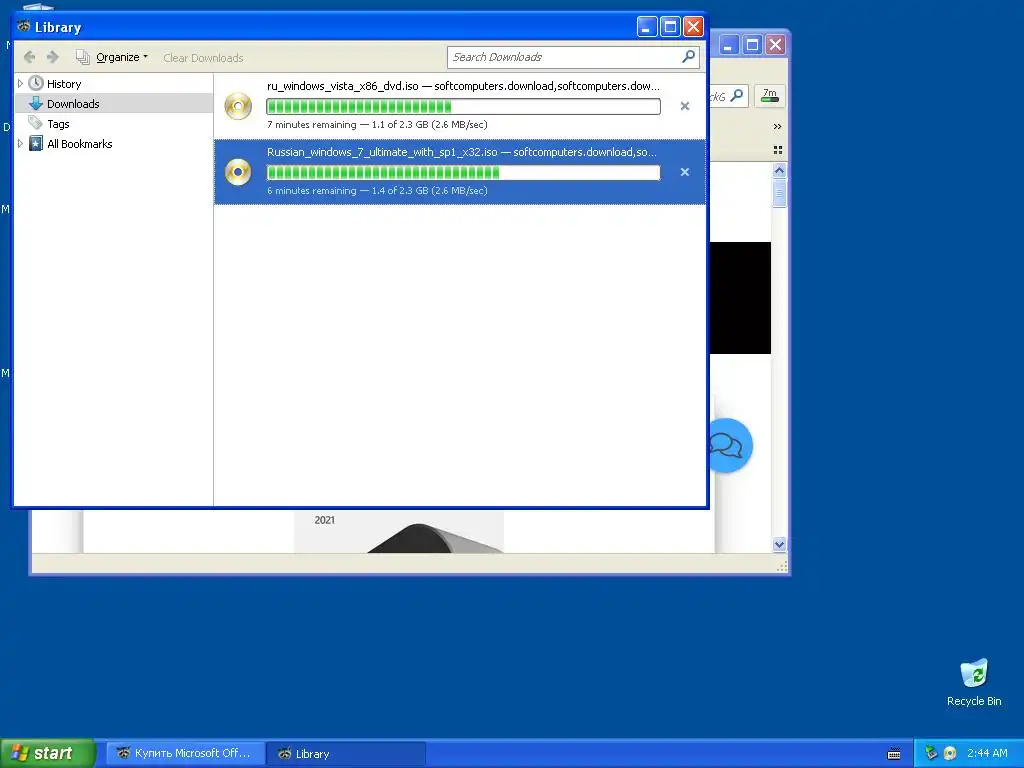Switch to the Library taskbar button
Image resolution: width=1024 pixels, height=768 pixels.
[347, 753]
